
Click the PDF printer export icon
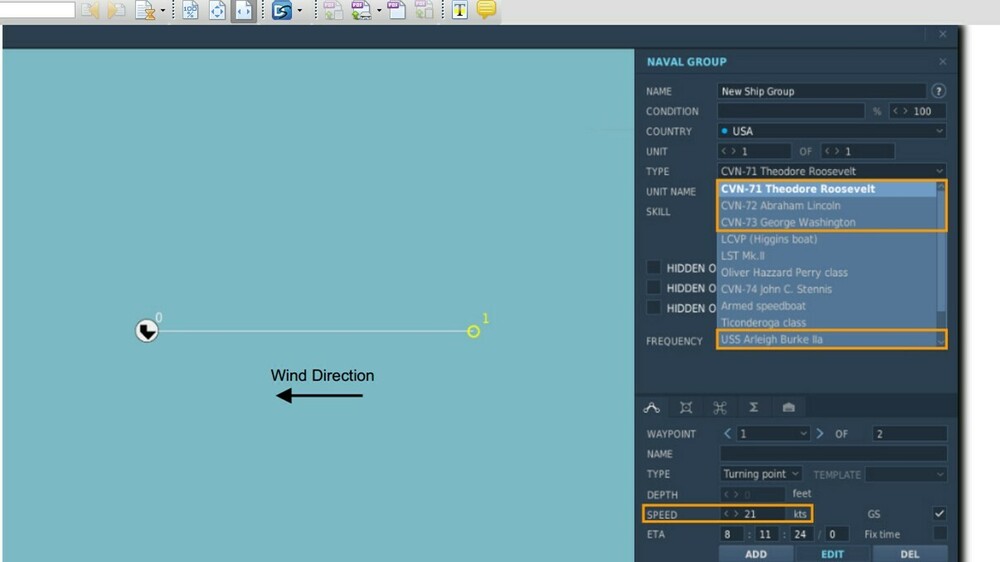(361, 10)
